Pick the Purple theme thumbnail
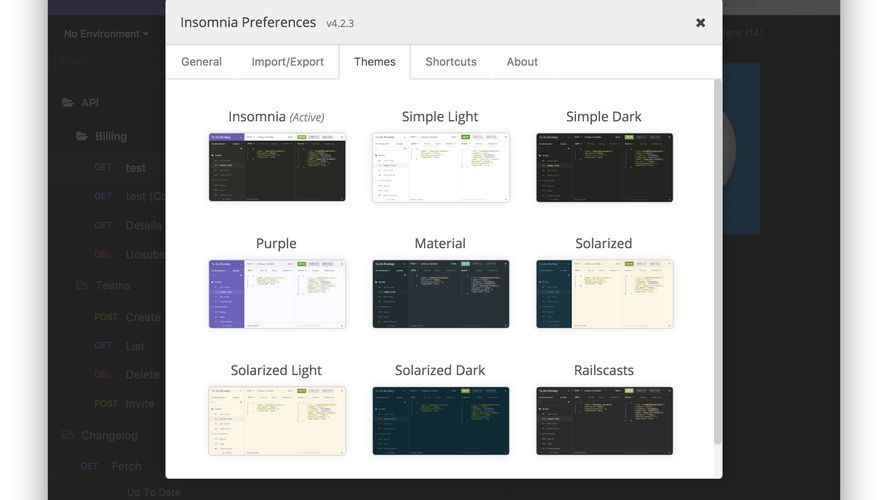This screenshot has height=500, width=888. [277, 294]
